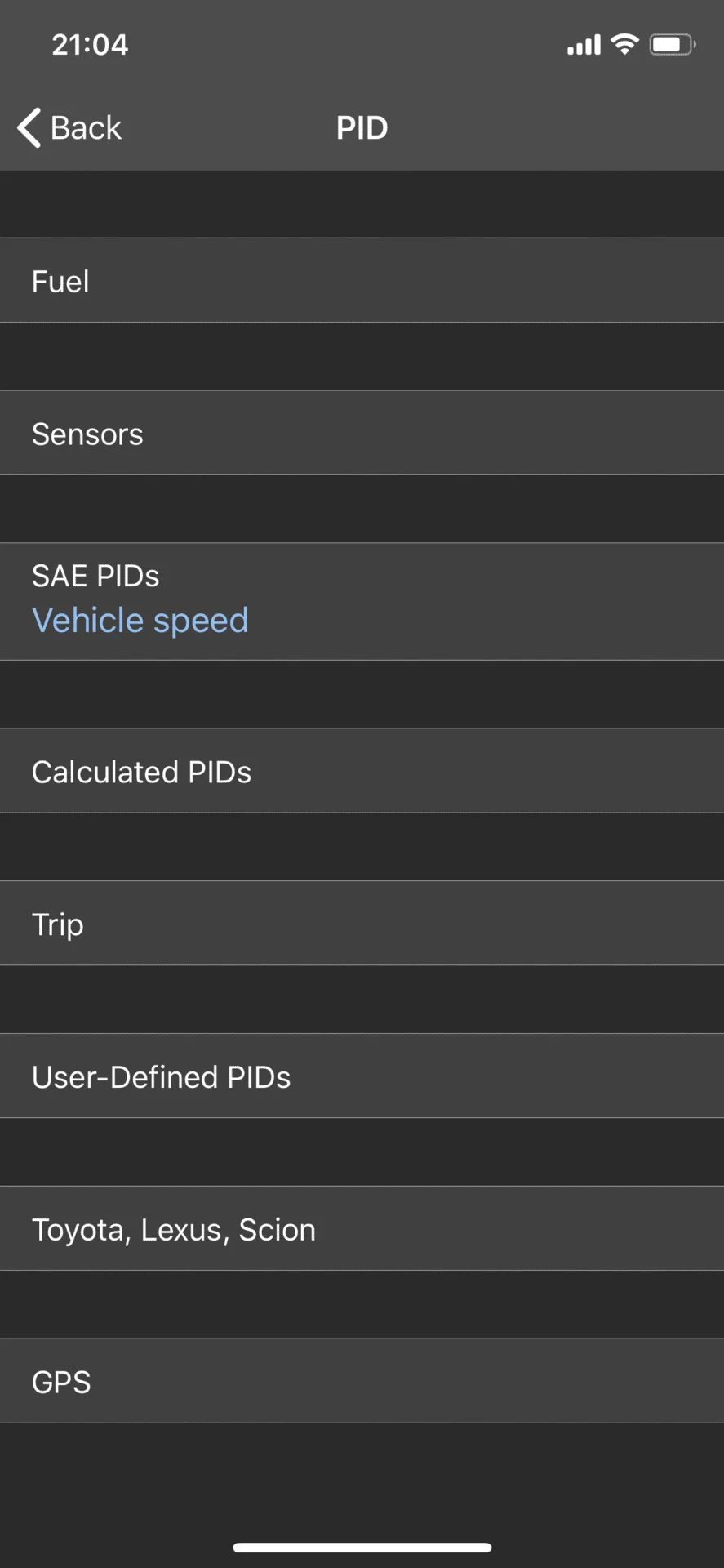Tap the battery level icon
The height and width of the screenshot is (1568, 724).
tap(672, 44)
